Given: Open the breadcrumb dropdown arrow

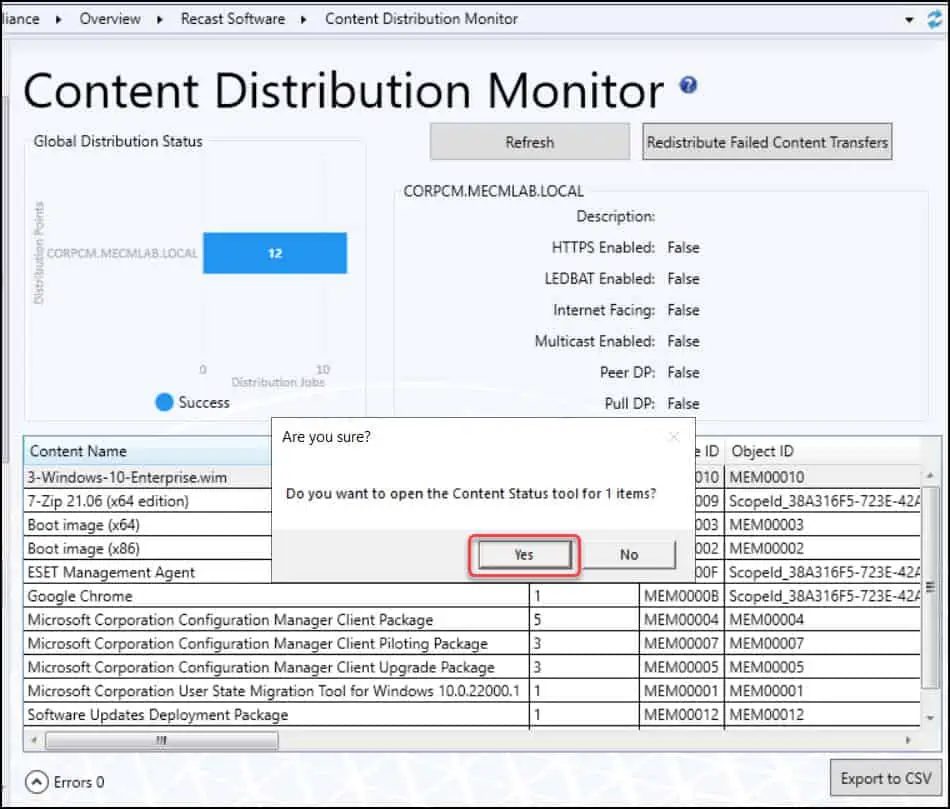Looking at the screenshot, I should (x=909, y=20).
